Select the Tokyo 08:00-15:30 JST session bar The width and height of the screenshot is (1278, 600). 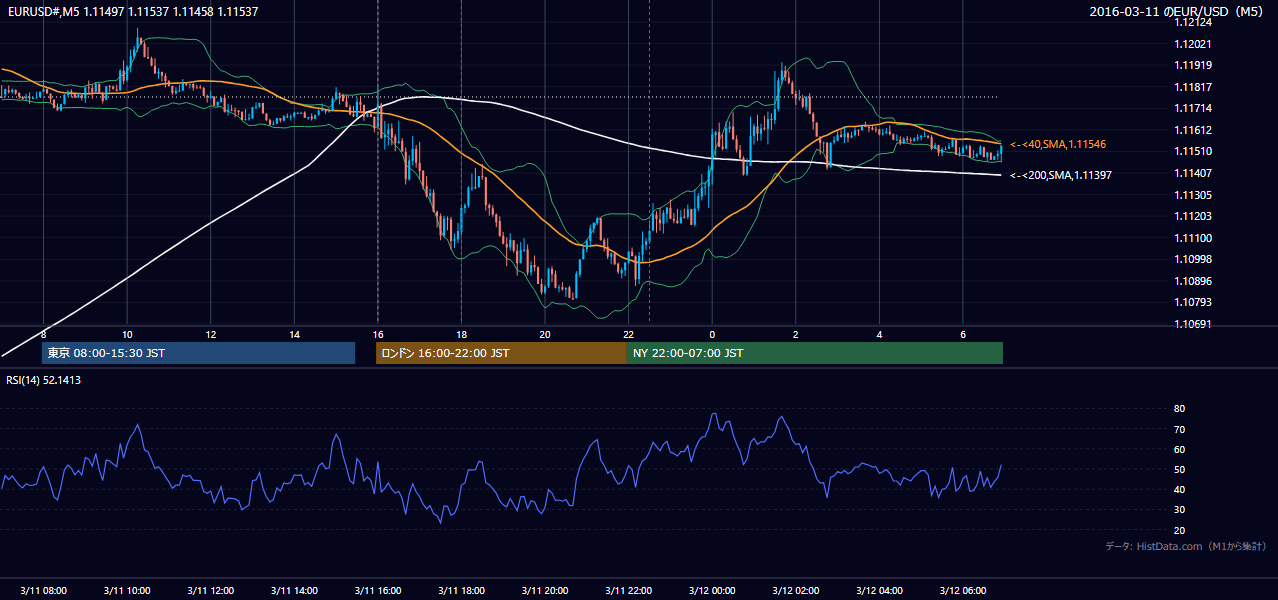click(x=198, y=353)
